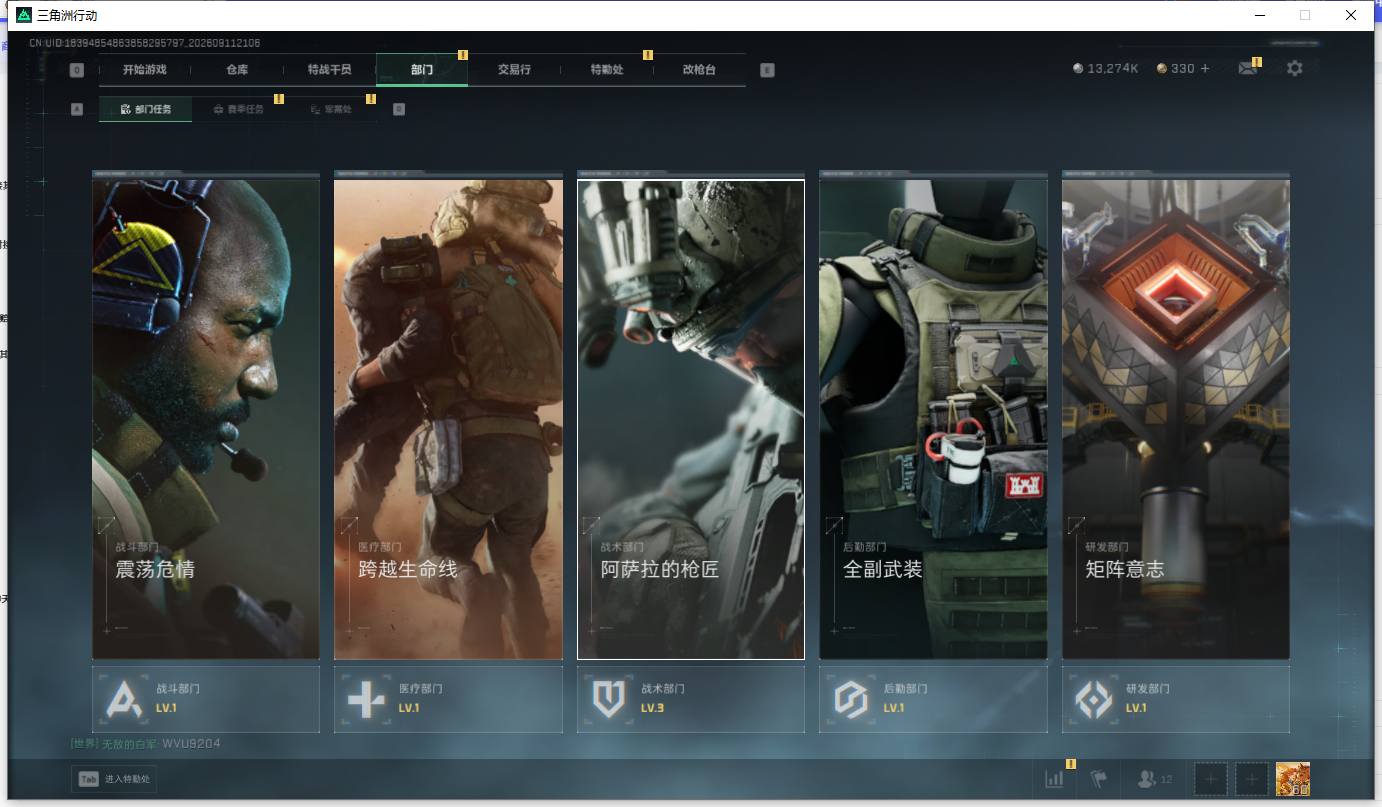Switch to the 仓库 tab
The width and height of the screenshot is (1382, 807).
[x=237, y=70]
